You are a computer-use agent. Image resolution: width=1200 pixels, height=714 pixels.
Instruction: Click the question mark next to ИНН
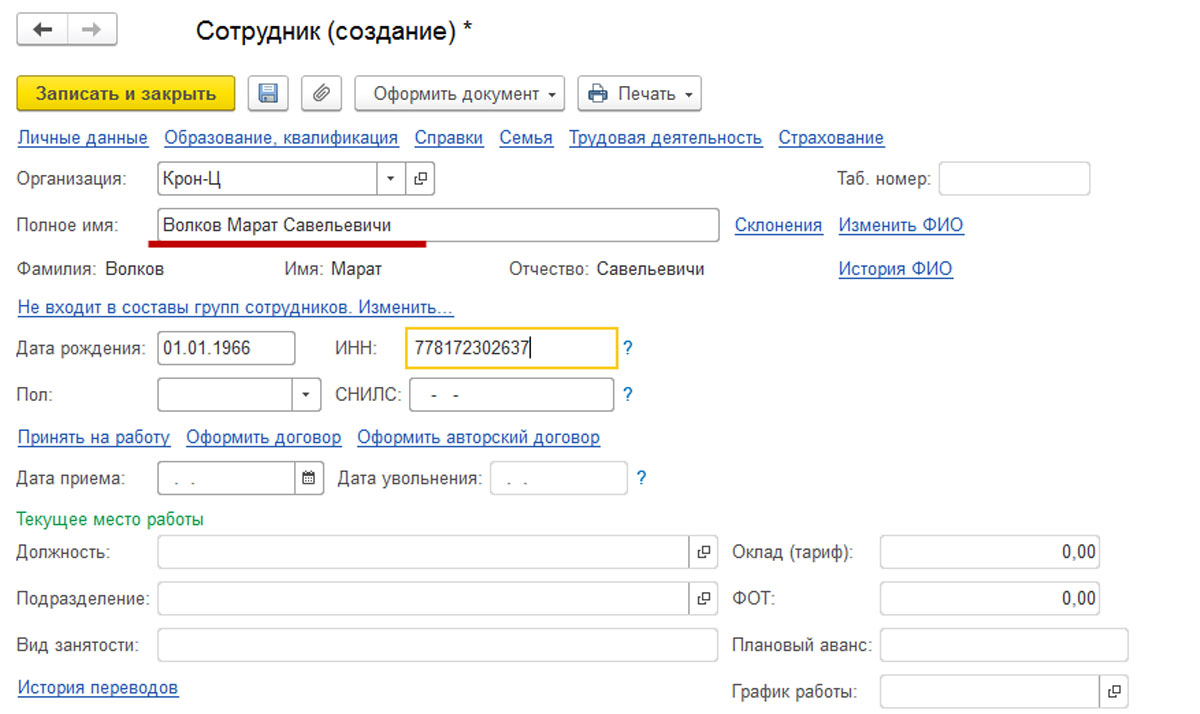pyautogui.click(x=628, y=348)
